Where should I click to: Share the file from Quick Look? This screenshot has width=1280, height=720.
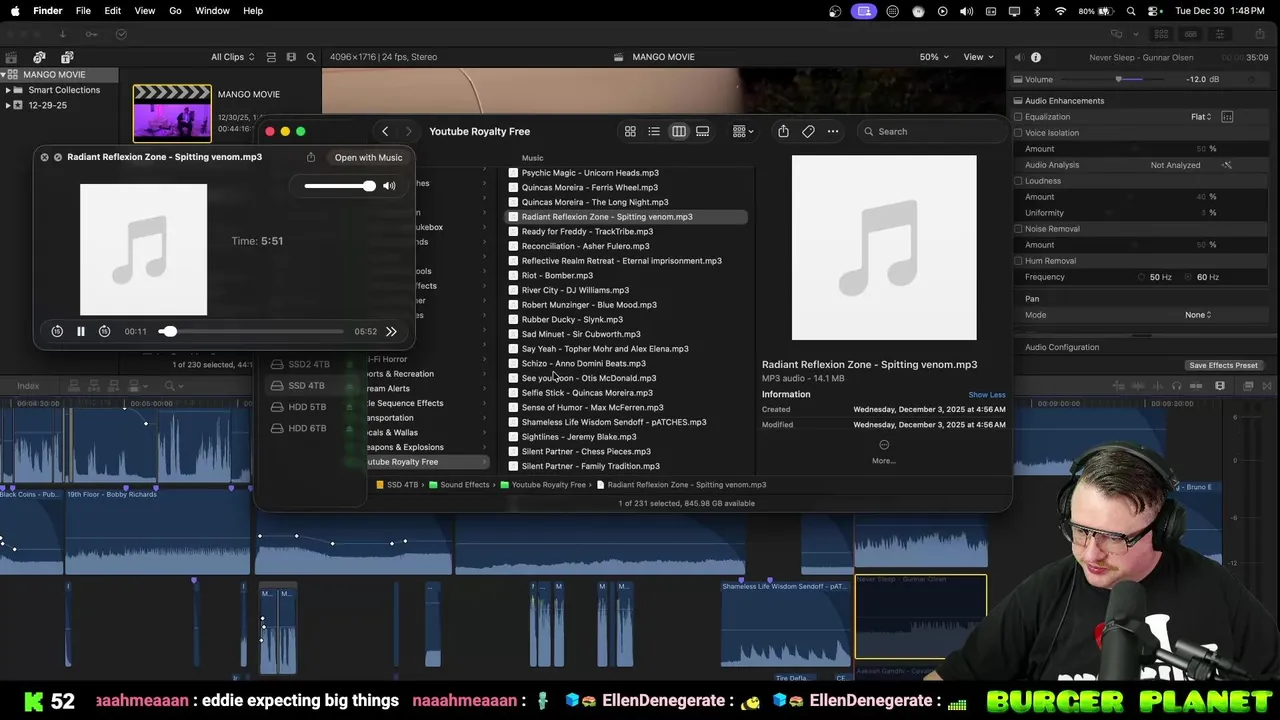tap(311, 157)
